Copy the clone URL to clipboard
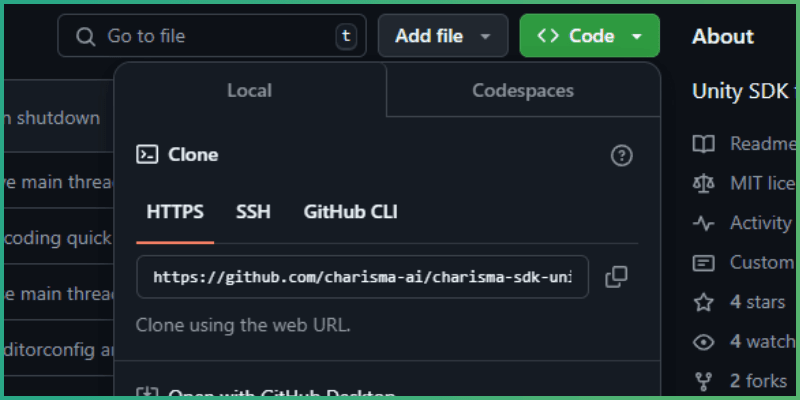This screenshot has width=800, height=400. pos(616,277)
